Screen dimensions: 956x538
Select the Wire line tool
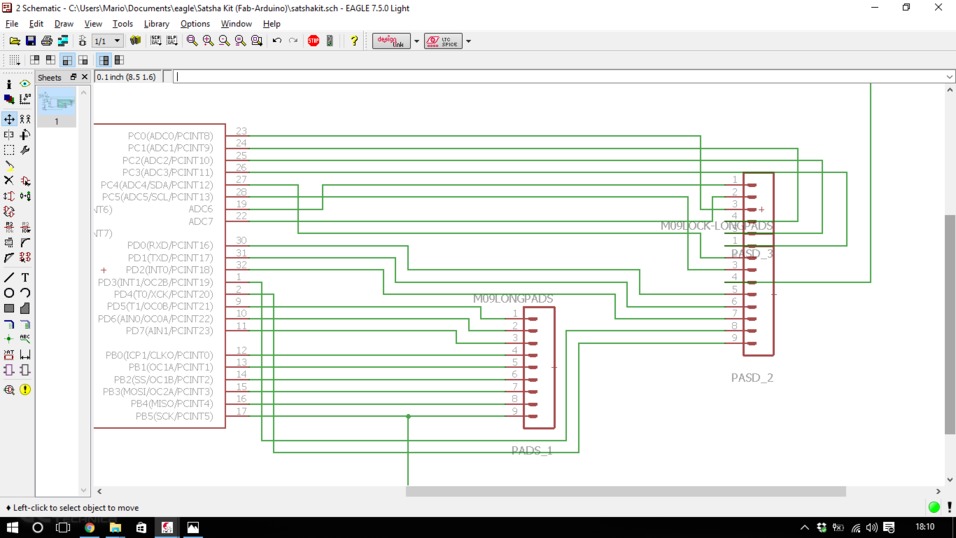coord(9,278)
